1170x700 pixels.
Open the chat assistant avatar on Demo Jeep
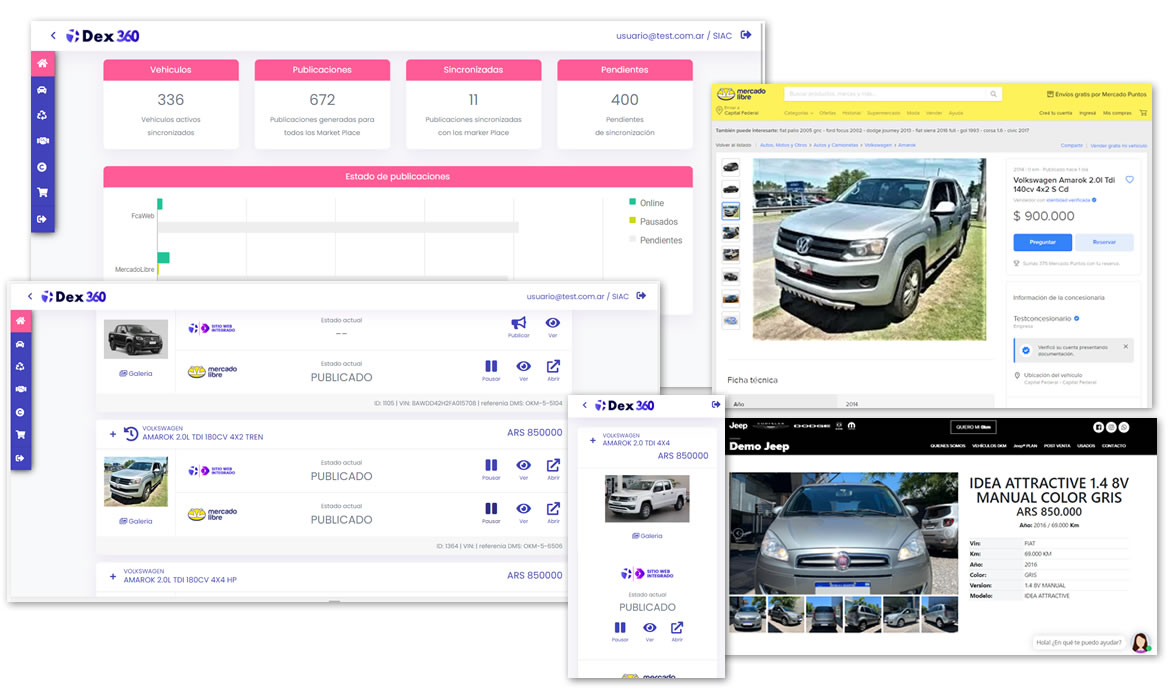[x=1141, y=643]
